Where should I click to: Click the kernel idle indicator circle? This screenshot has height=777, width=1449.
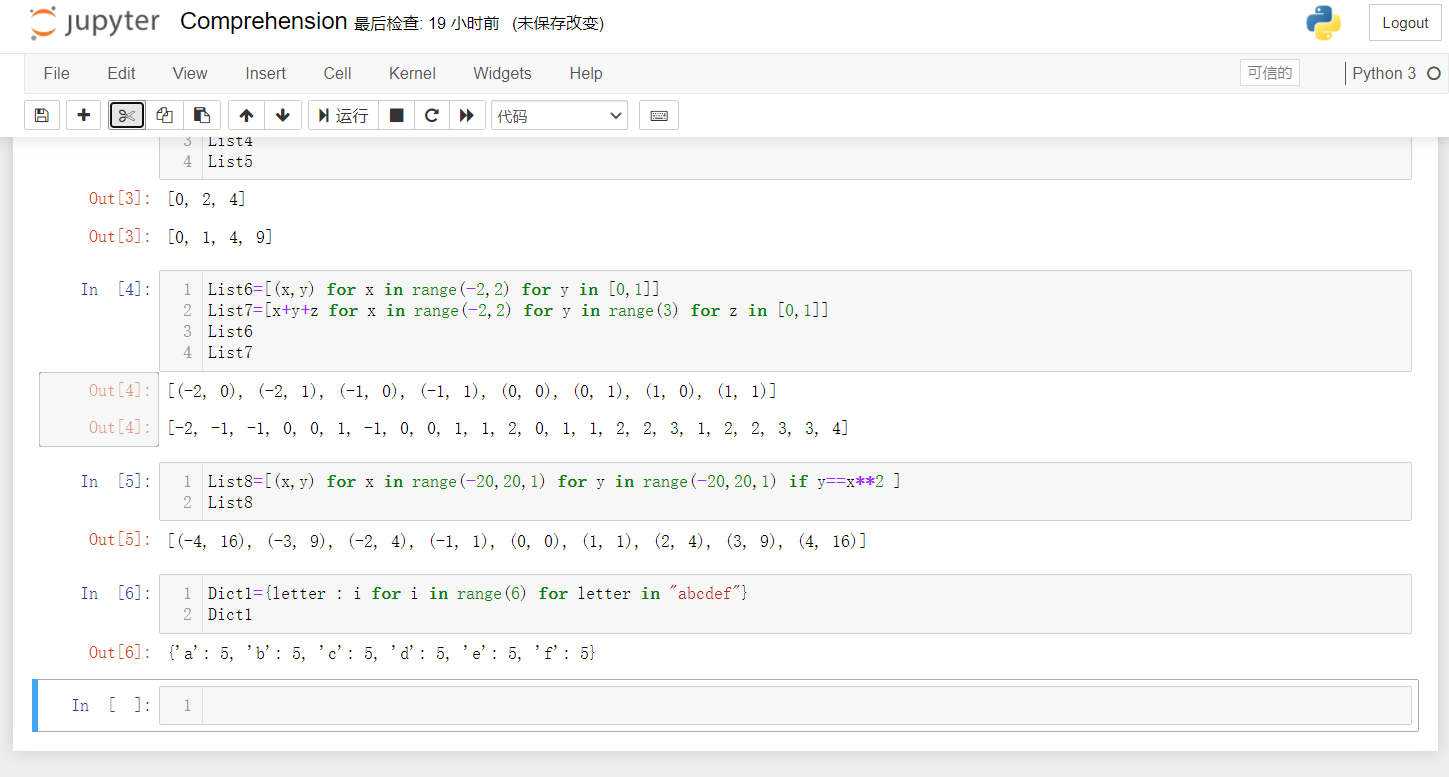click(x=1434, y=73)
